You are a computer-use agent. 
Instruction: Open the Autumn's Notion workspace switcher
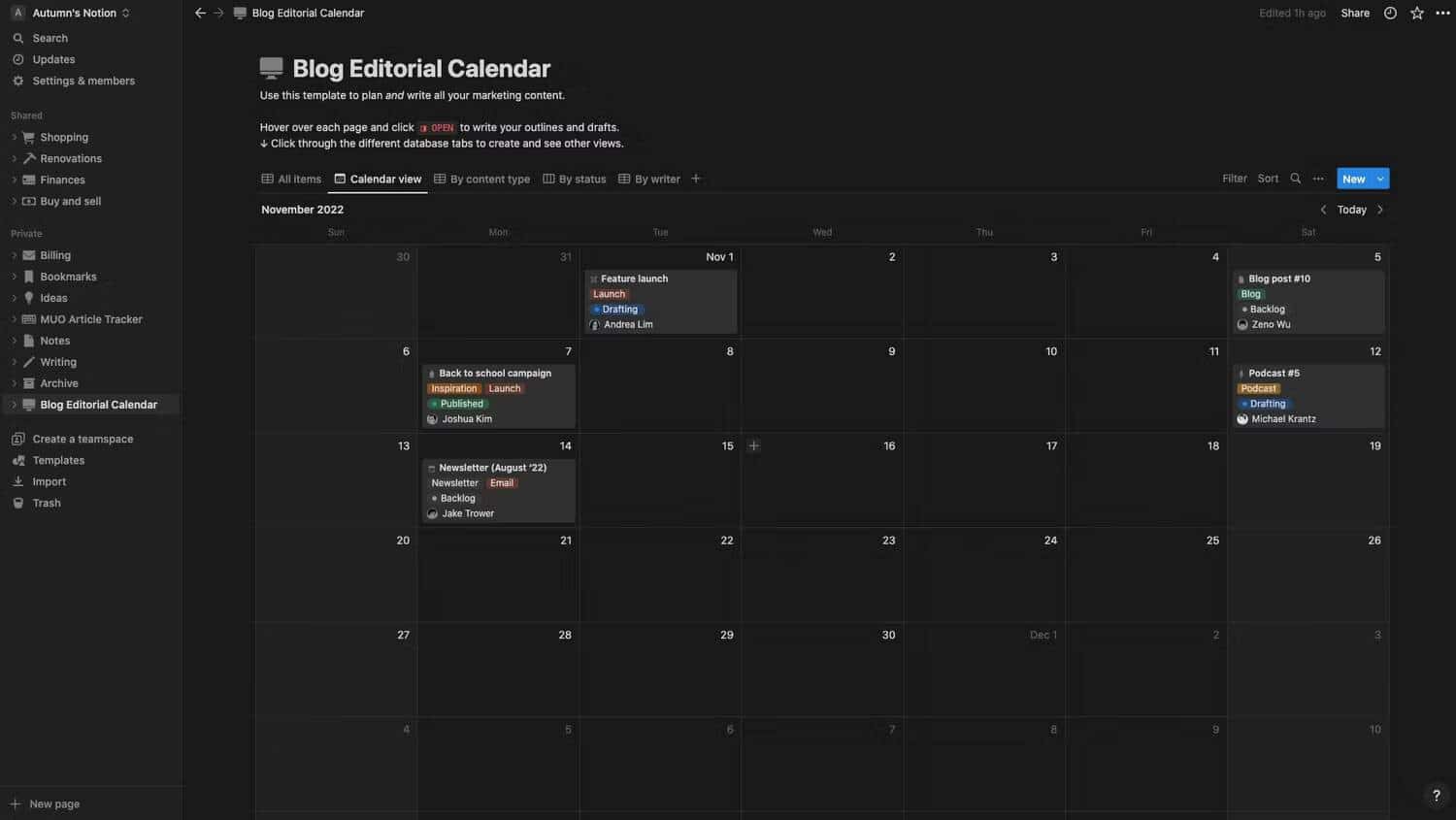coord(72,14)
